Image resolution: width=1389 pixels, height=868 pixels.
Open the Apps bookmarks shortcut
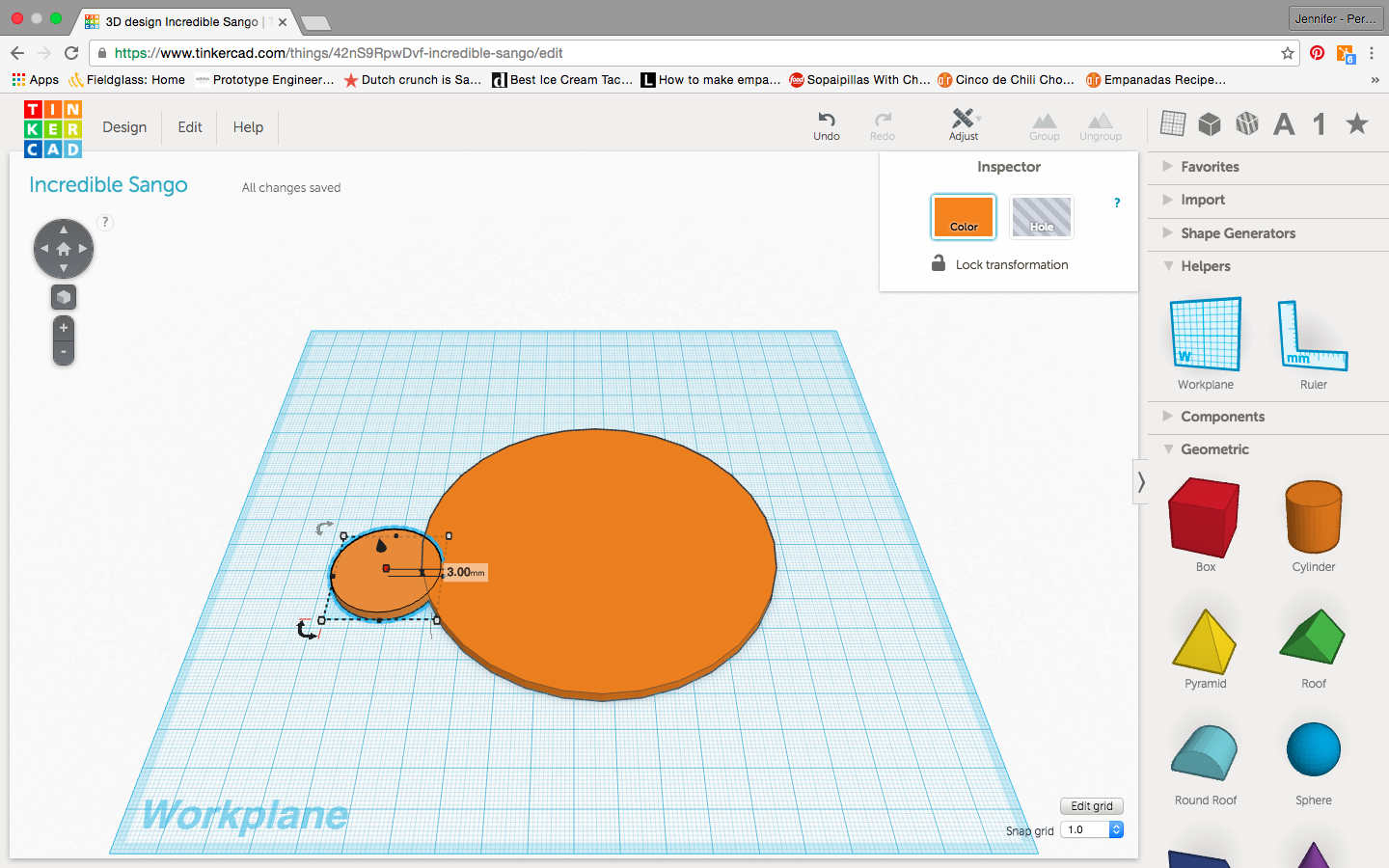(36, 80)
